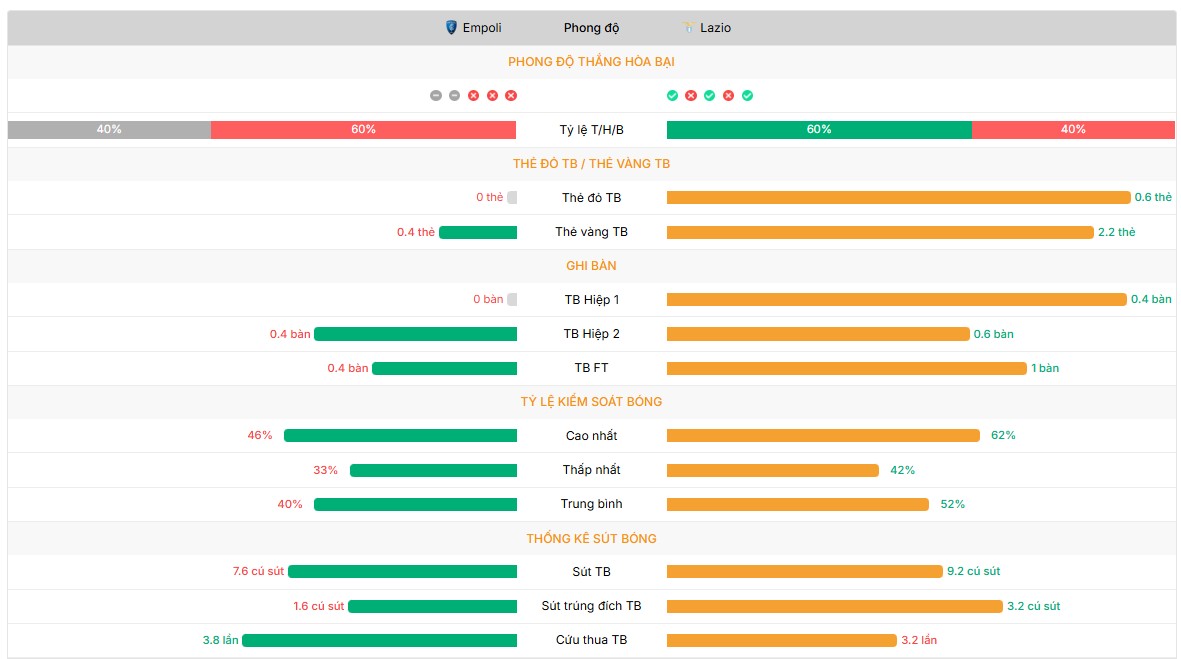Click the Lazio team name
The width and height of the screenshot is (1181, 659).
pyautogui.click(x=716, y=28)
